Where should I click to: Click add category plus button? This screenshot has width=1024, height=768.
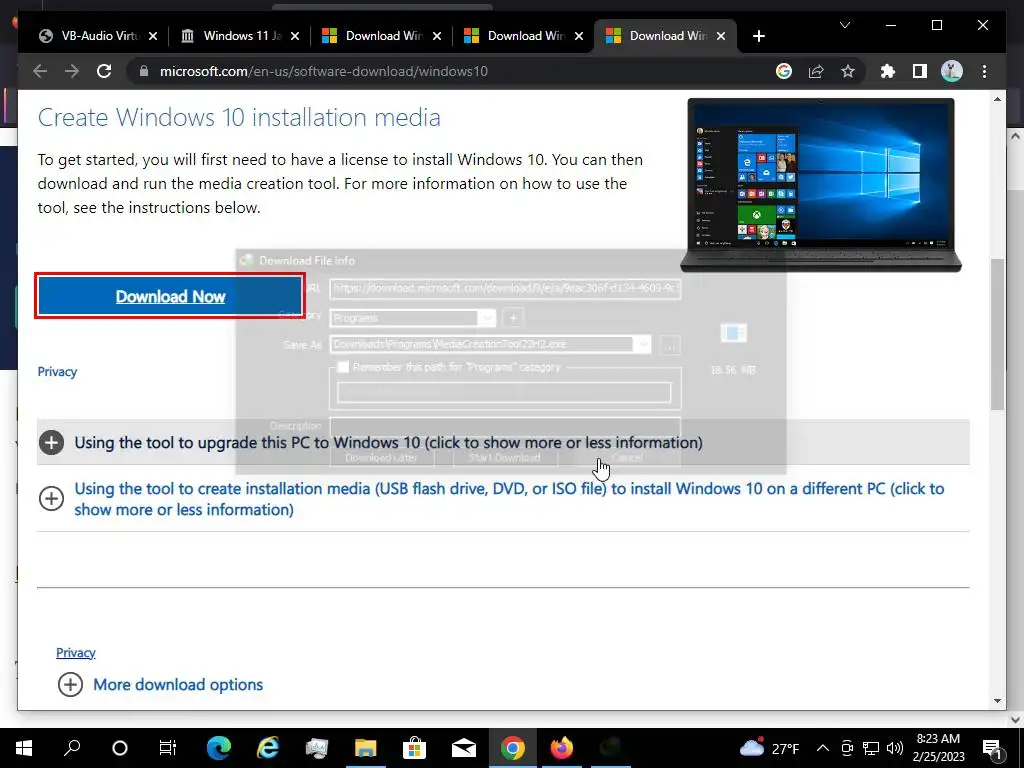(x=513, y=318)
